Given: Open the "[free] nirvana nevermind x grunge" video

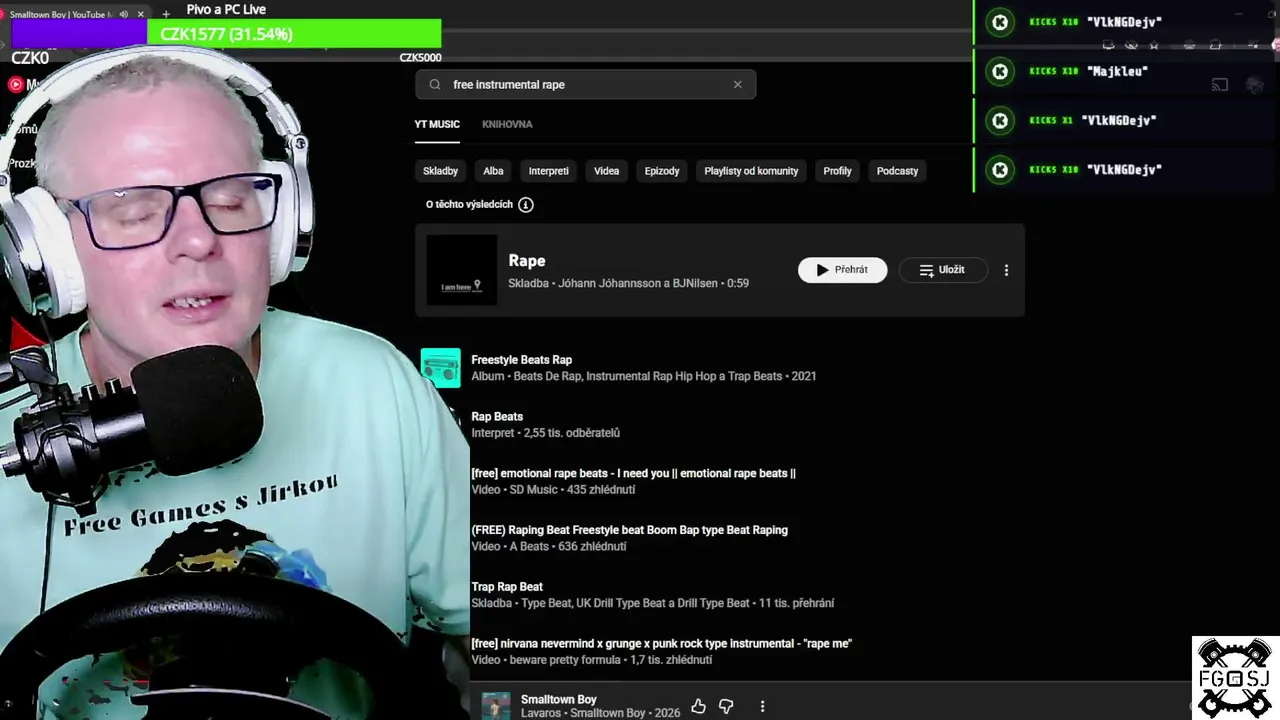Looking at the screenshot, I should tap(661, 644).
